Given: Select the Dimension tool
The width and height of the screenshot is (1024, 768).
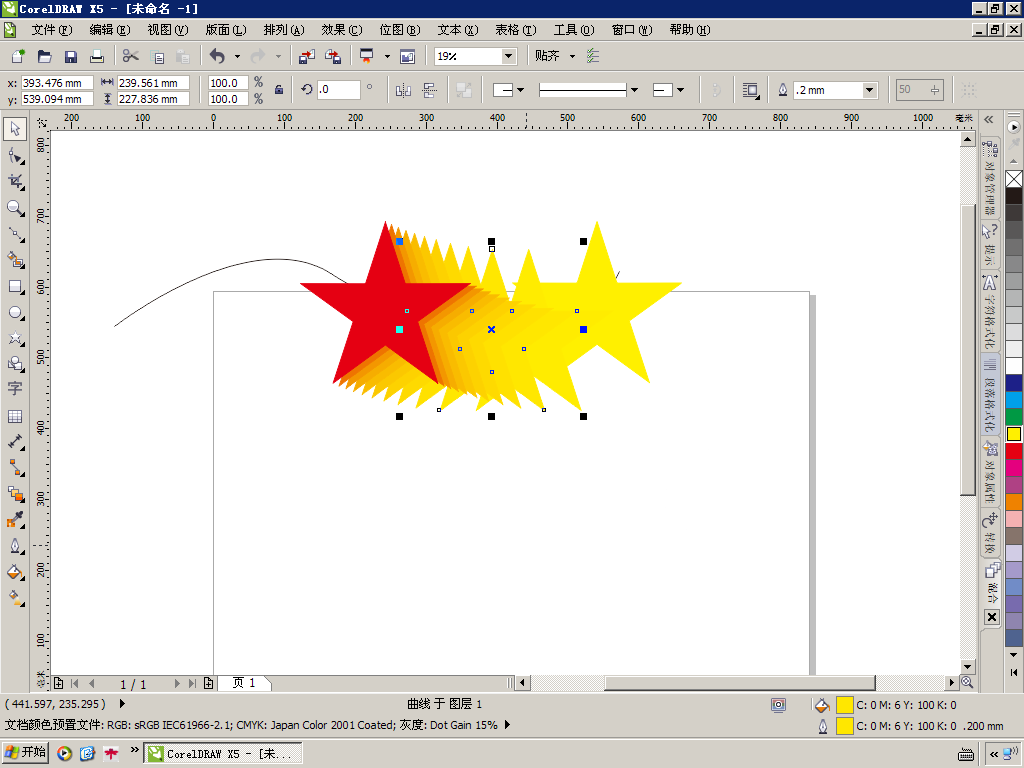Looking at the screenshot, I should (x=15, y=442).
